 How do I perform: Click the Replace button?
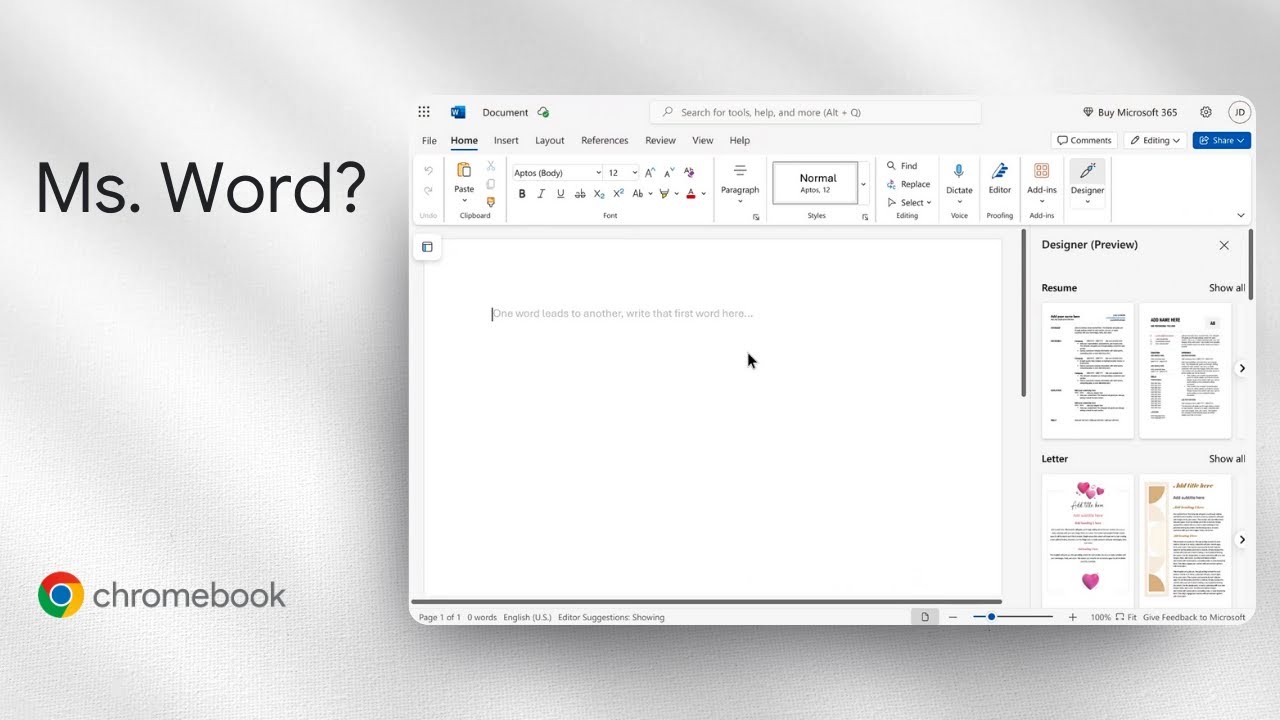(908, 184)
